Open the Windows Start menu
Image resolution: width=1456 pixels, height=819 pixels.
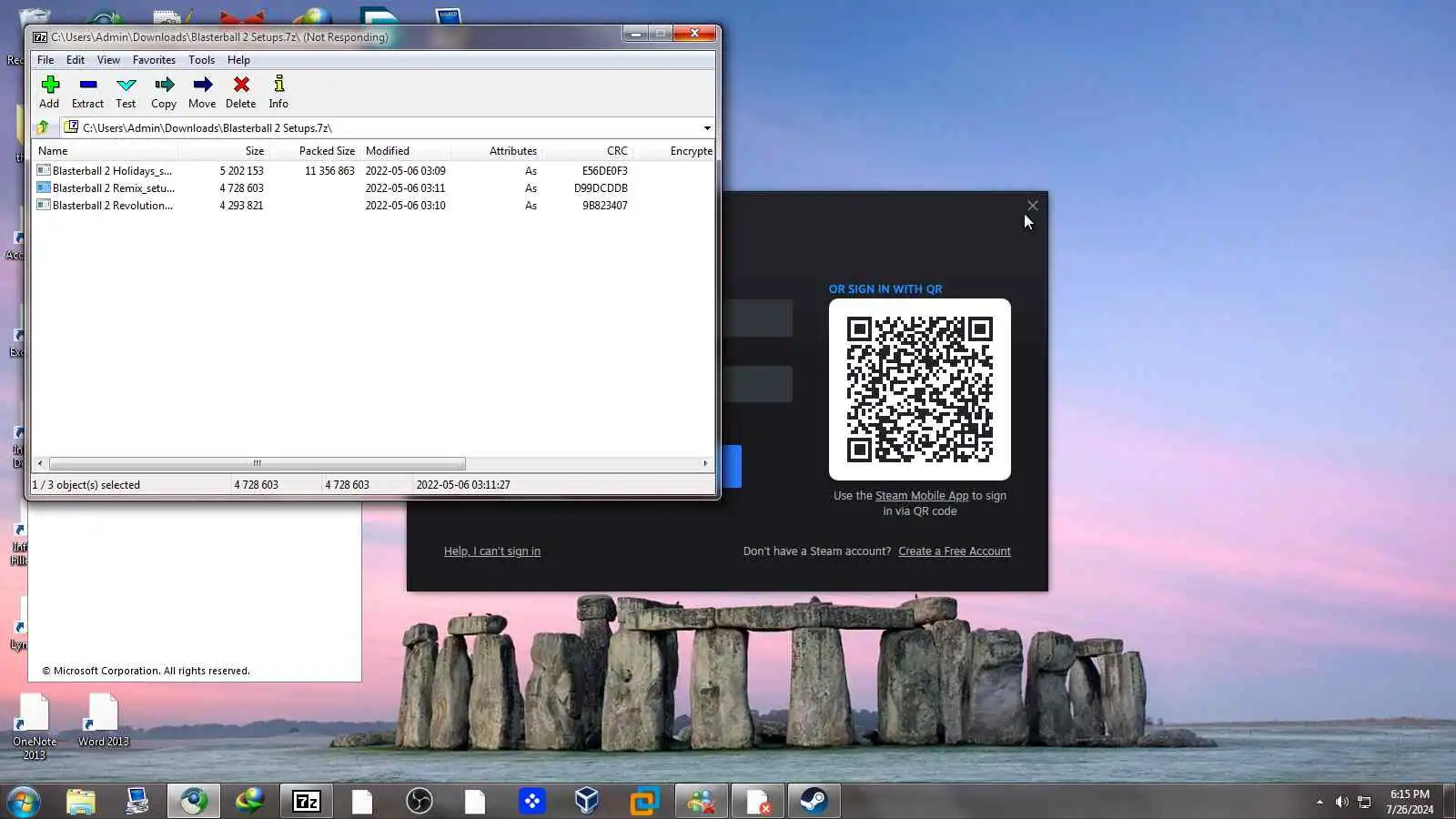[x=23, y=802]
